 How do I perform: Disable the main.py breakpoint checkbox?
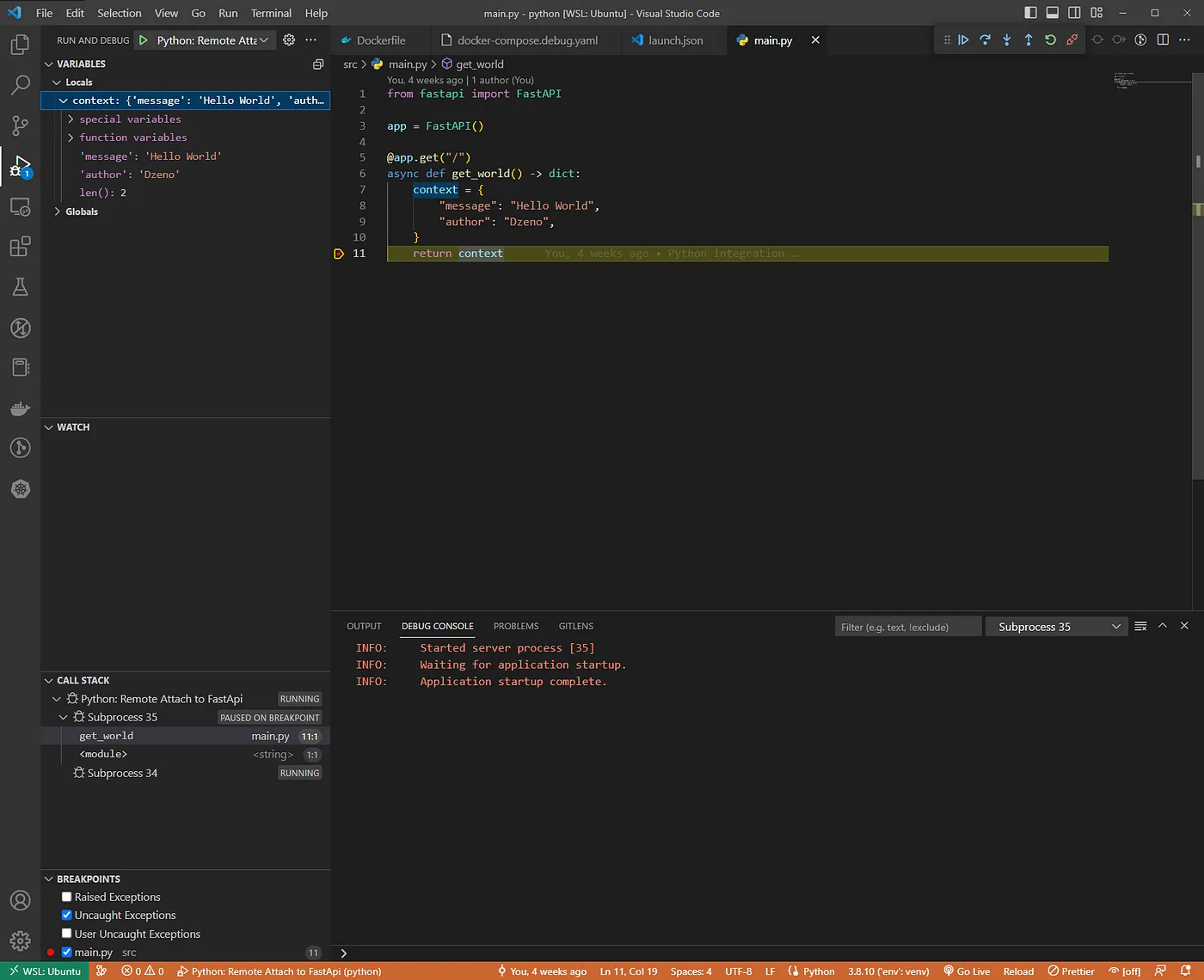(x=67, y=952)
